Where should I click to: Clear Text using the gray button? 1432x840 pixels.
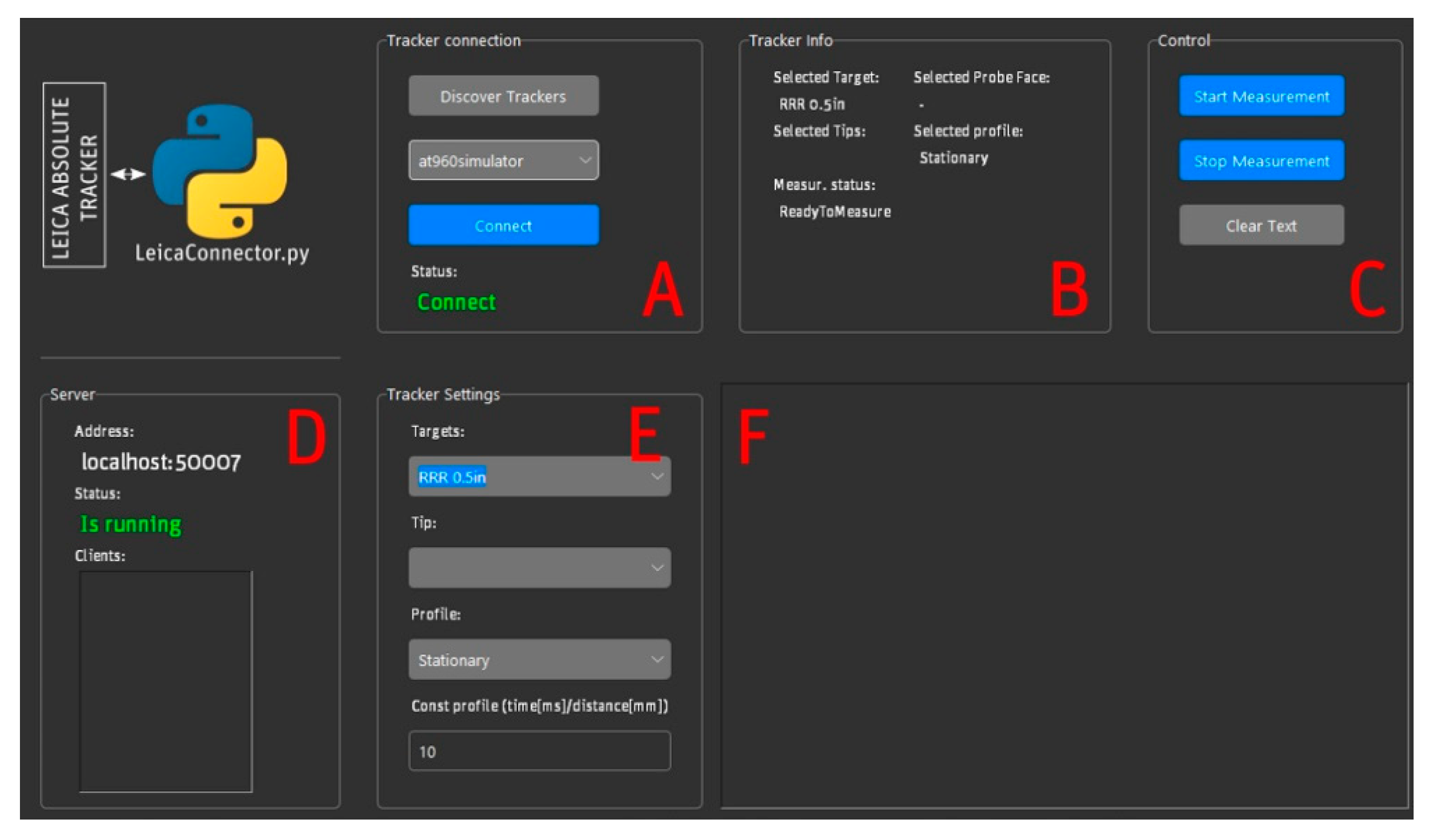tap(1261, 226)
